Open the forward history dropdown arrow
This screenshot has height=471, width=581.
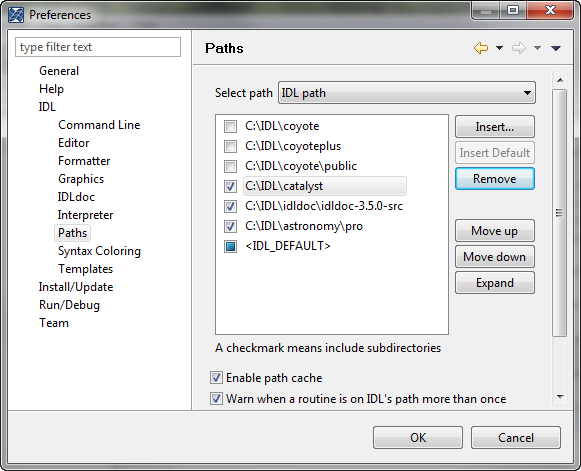pyautogui.click(x=538, y=48)
